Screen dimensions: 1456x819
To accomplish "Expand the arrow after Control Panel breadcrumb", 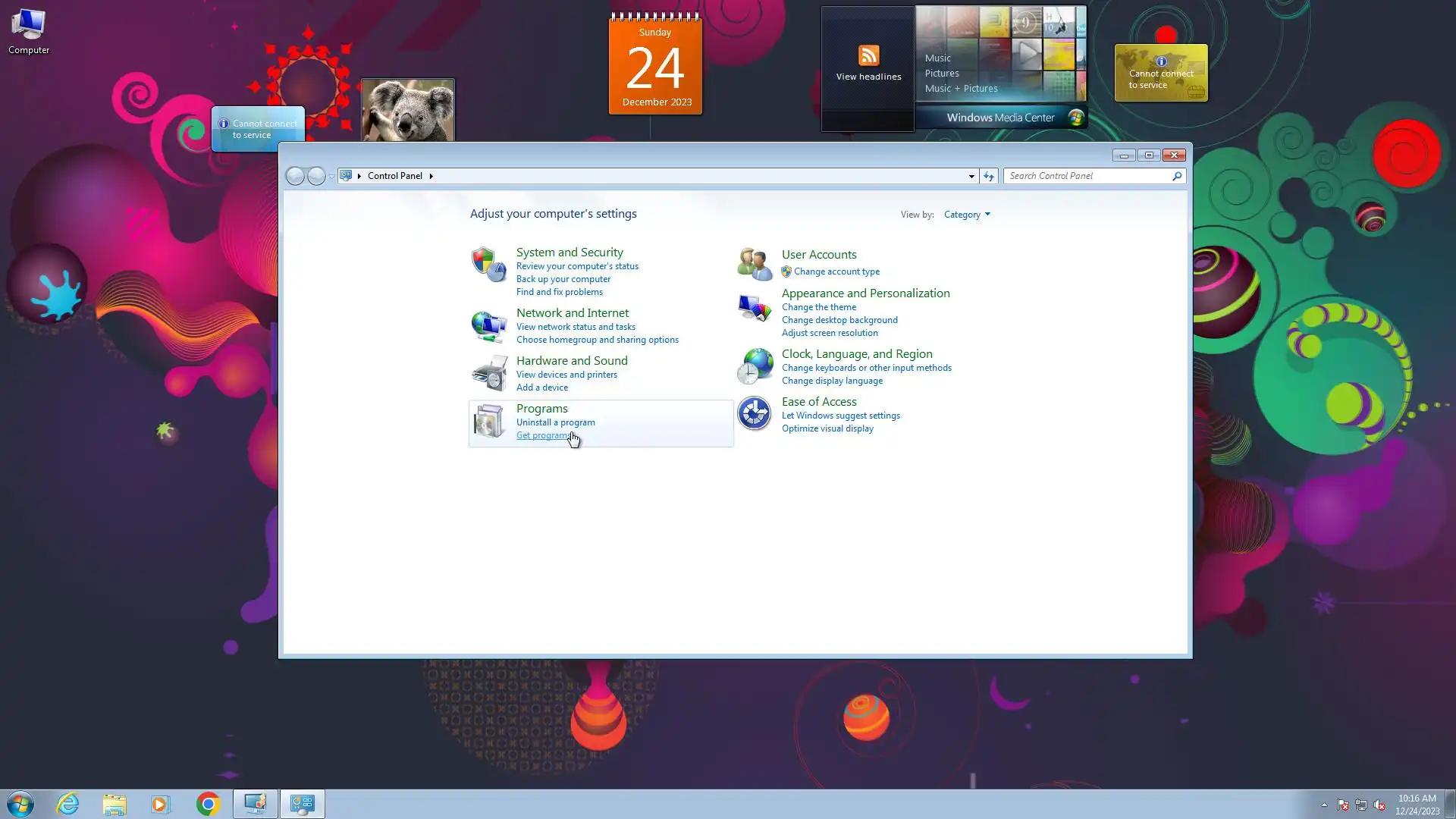I will click(431, 176).
